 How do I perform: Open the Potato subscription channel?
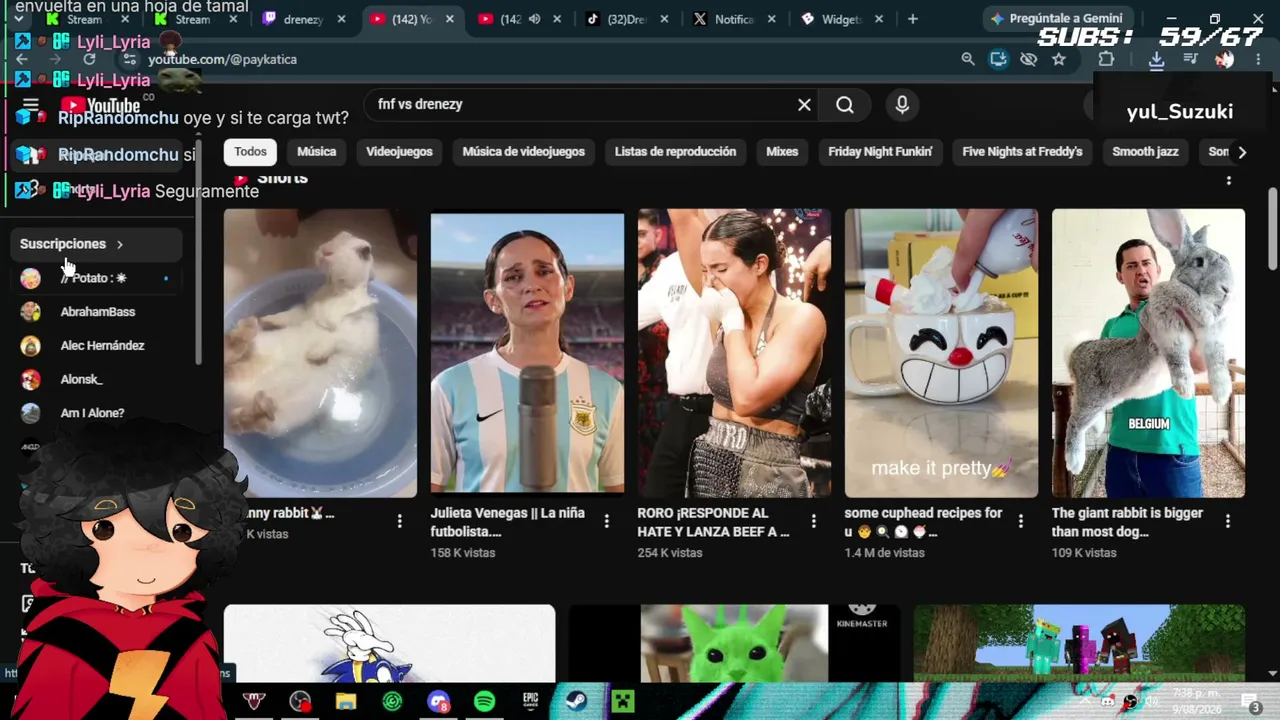tap(98, 278)
